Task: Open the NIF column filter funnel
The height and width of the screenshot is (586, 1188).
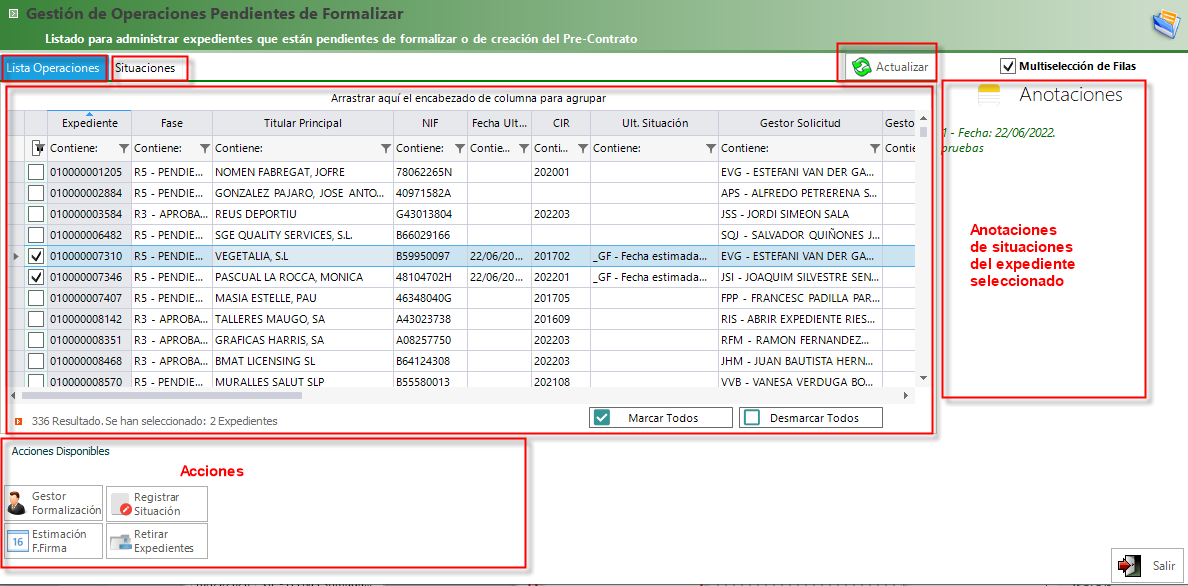Action: click(x=459, y=148)
